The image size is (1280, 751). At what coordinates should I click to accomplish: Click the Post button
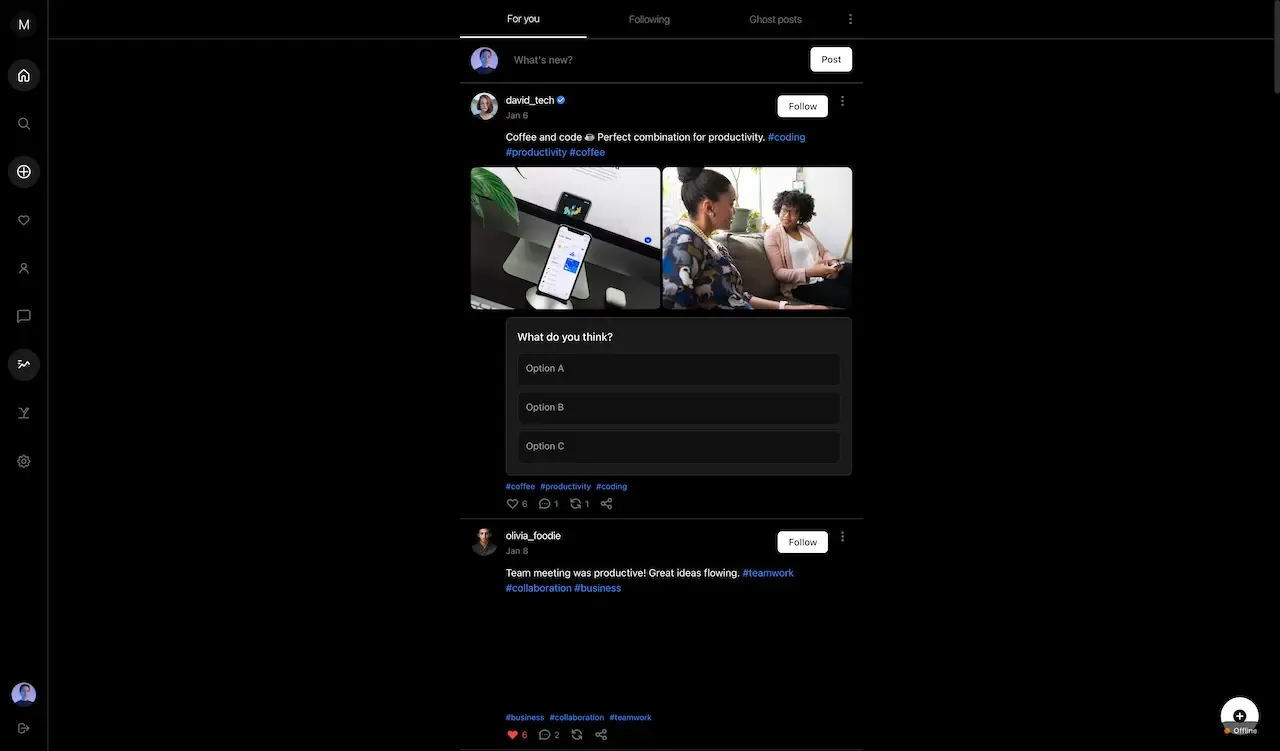point(831,60)
